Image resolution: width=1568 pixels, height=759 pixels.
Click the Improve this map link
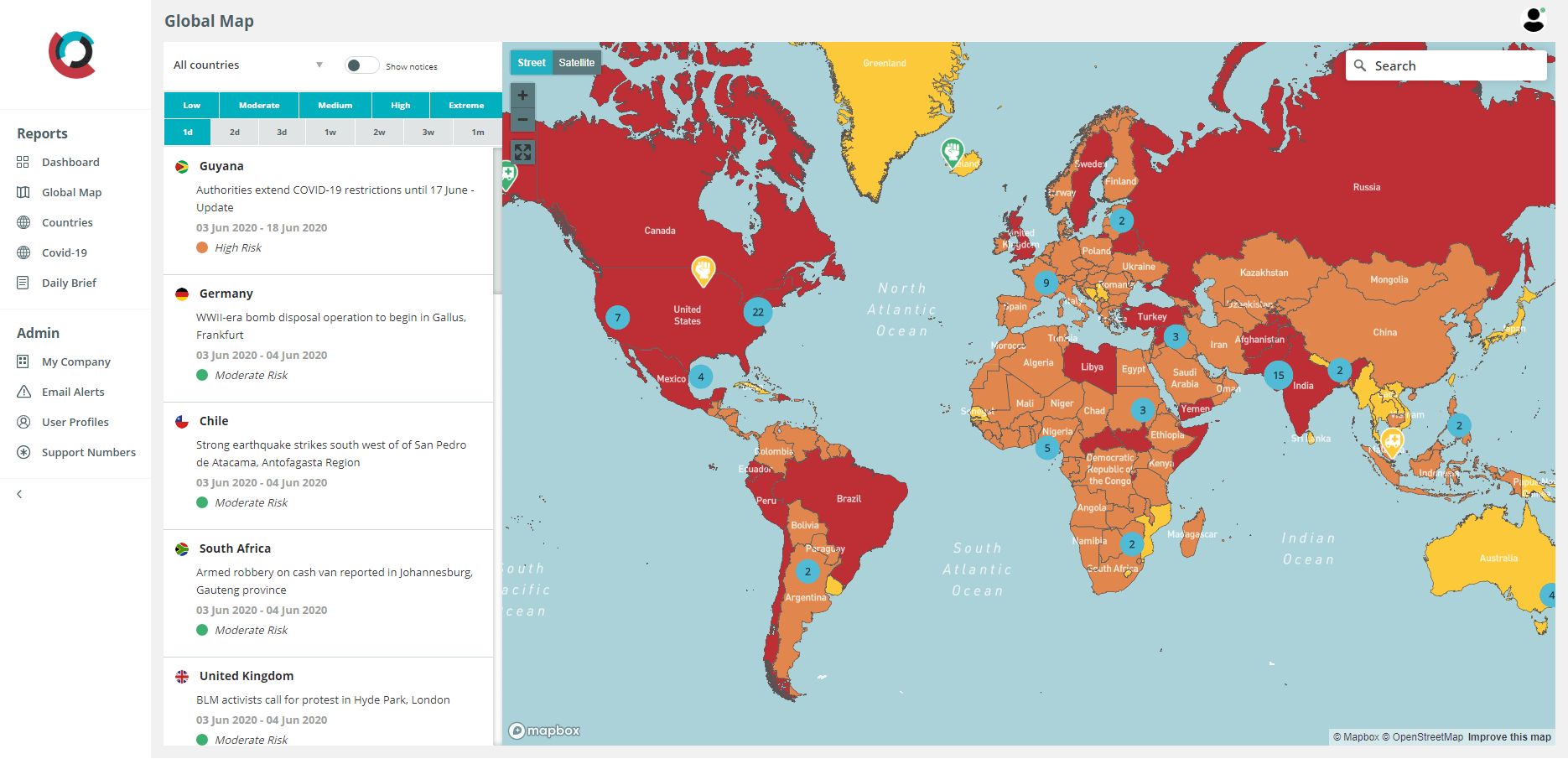coord(1508,737)
